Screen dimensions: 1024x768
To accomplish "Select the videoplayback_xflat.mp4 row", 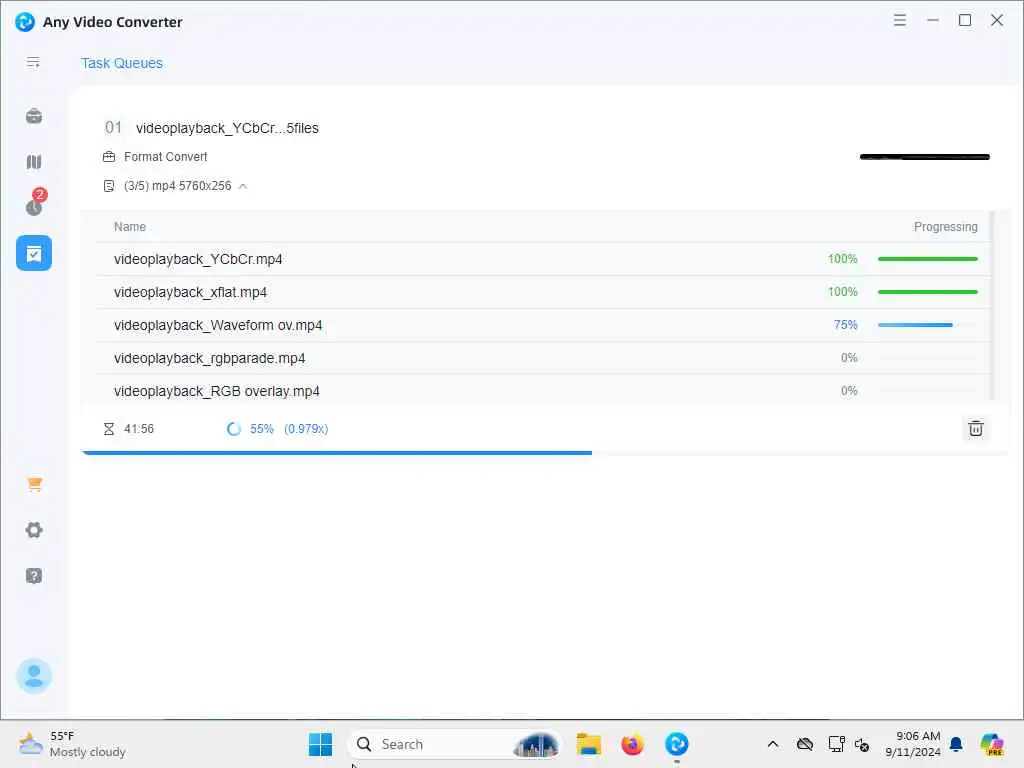I will [543, 292].
